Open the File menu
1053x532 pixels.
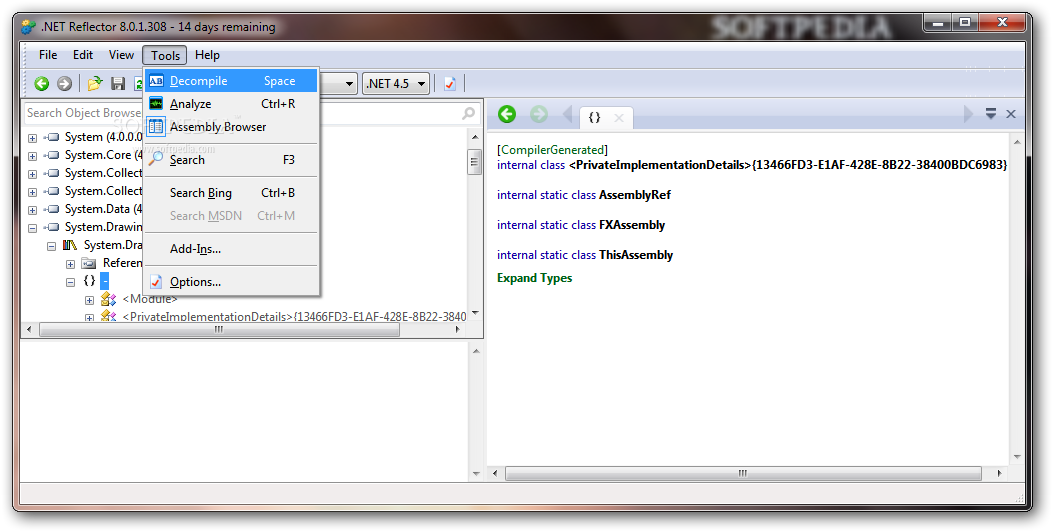[x=48, y=55]
